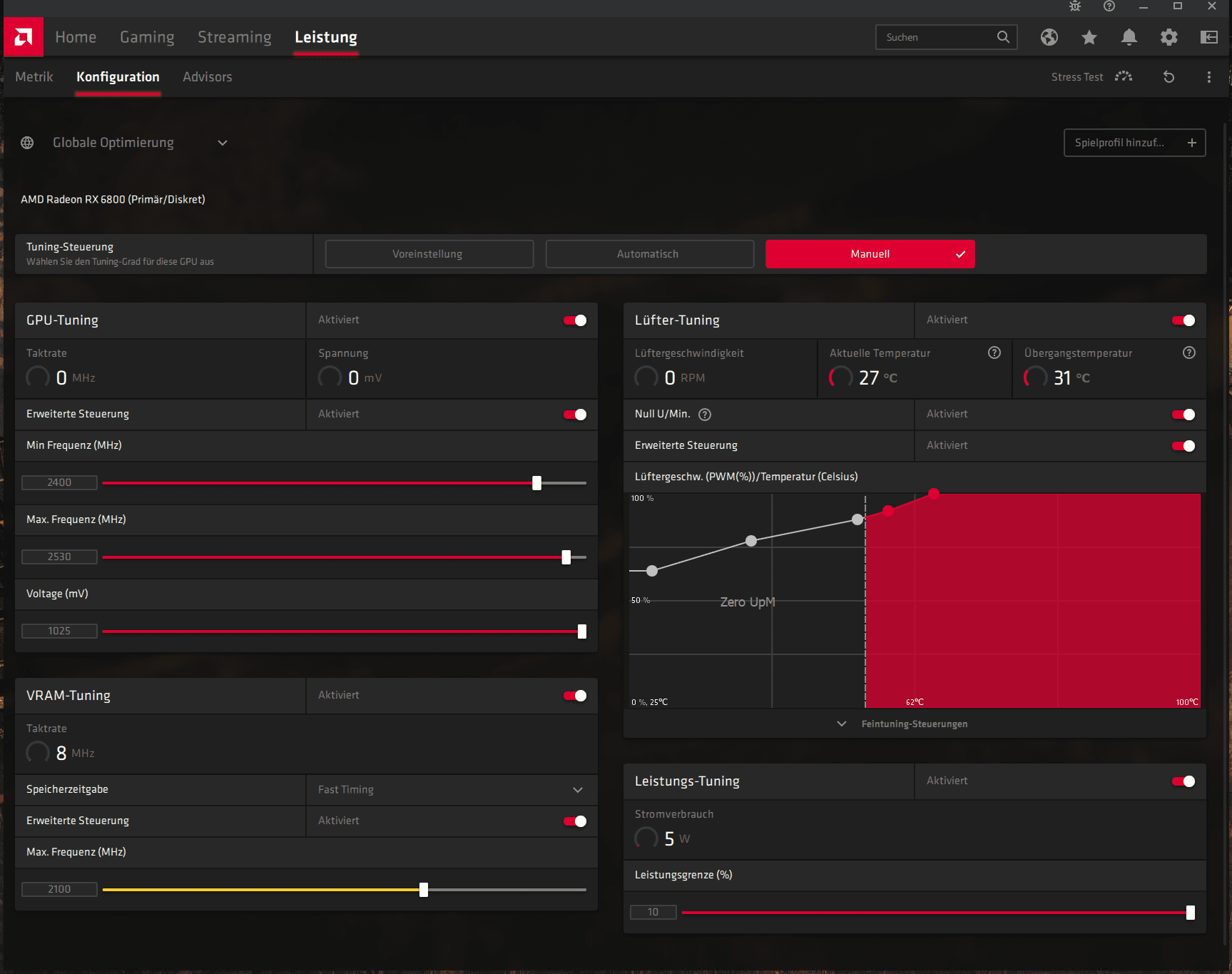This screenshot has width=1232, height=974.
Task: Click the search magnifier icon
Action: (x=1003, y=37)
